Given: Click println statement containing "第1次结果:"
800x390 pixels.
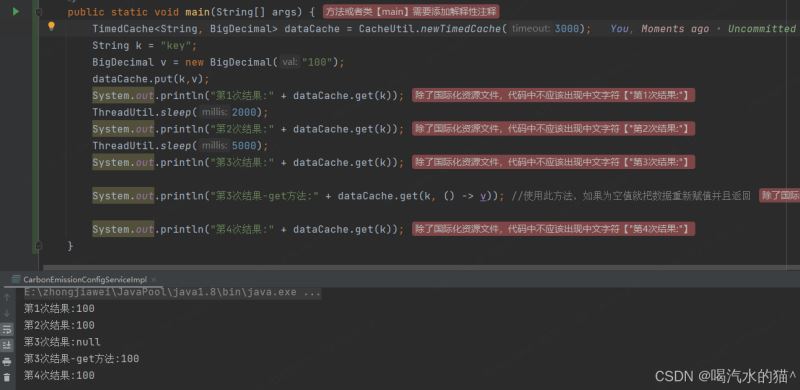Looking at the screenshot, I should [x=248, y=95].
